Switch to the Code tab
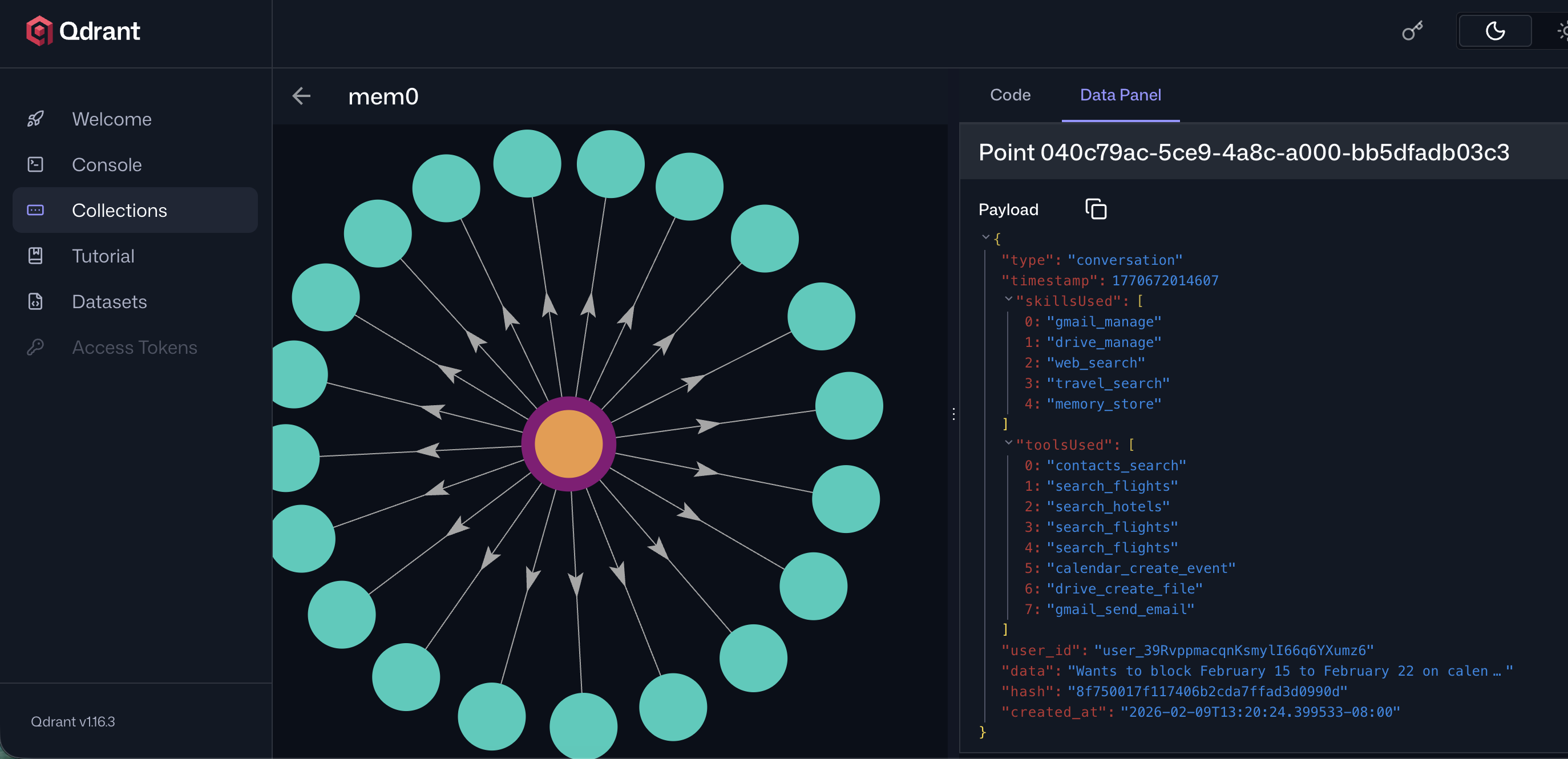Viewport: 1568px width, 759px height. tap(1010, 95)
